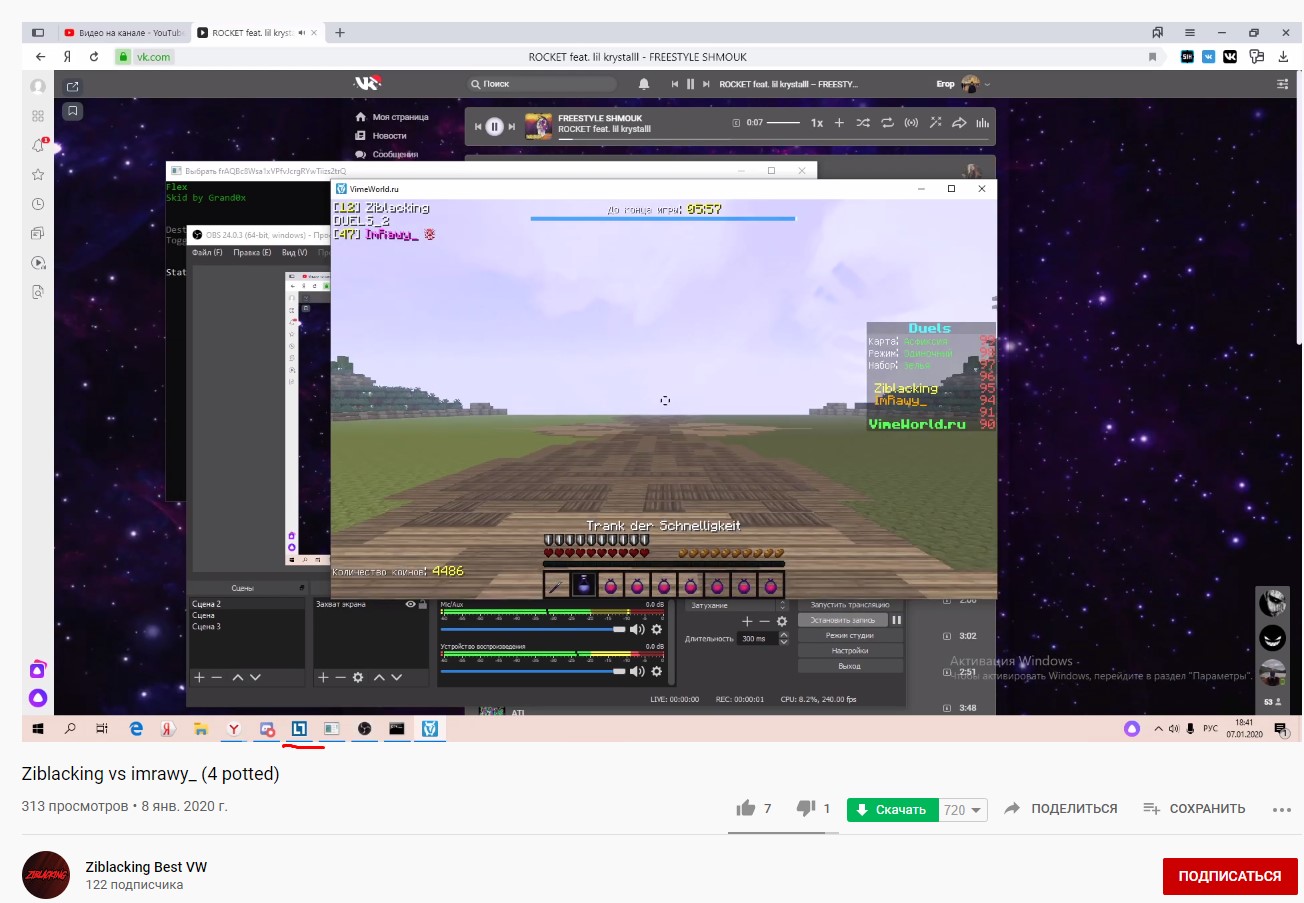Open the sidebar favorites star
Image resolution: width=1304 pixels, height=903 pixels.
point(38,175)
